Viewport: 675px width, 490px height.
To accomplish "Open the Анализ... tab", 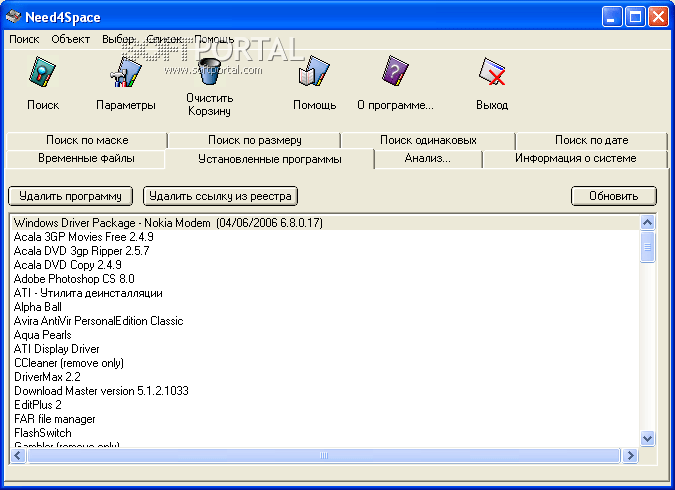I will (428, 158).
